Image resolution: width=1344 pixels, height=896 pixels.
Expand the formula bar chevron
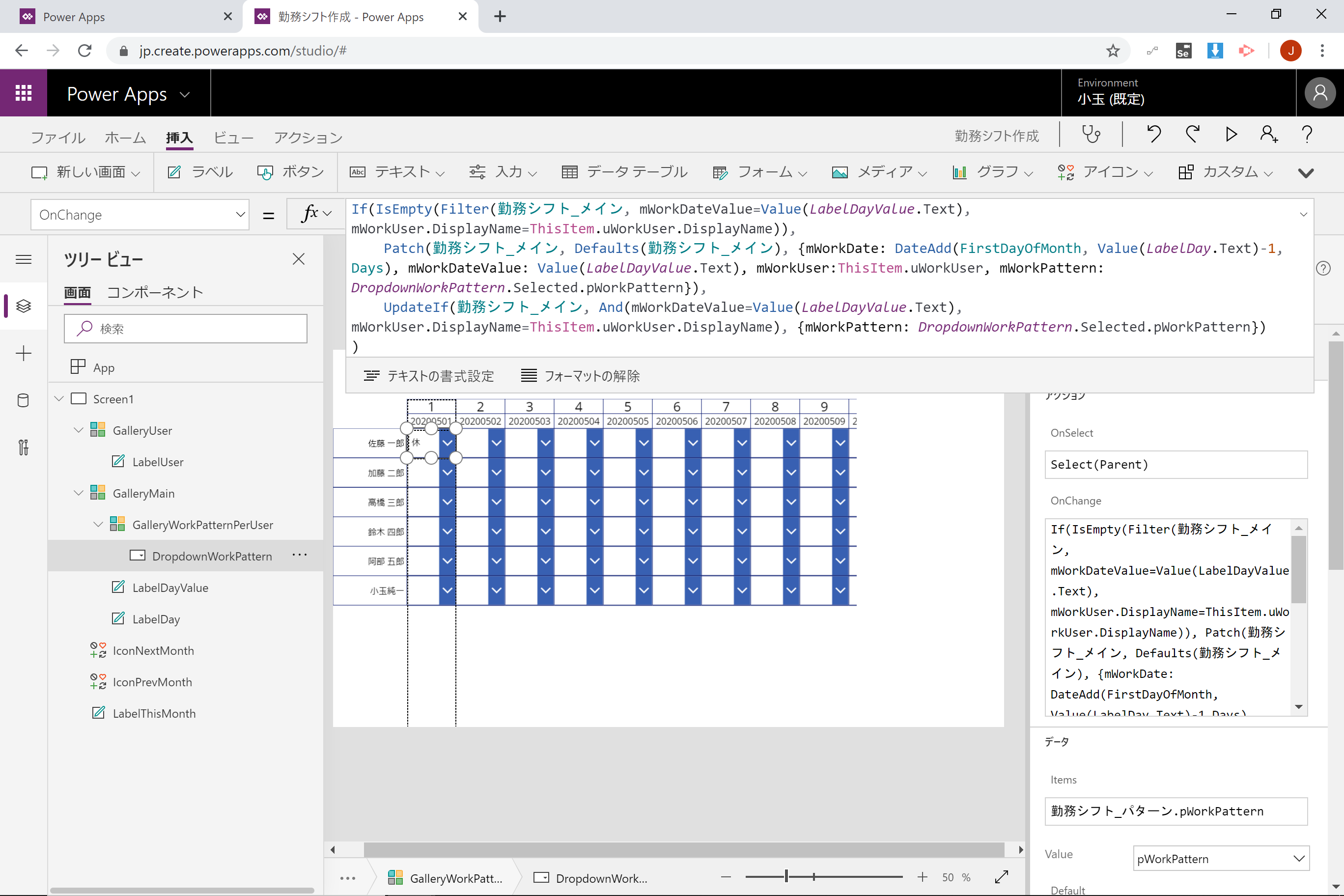1303,215
